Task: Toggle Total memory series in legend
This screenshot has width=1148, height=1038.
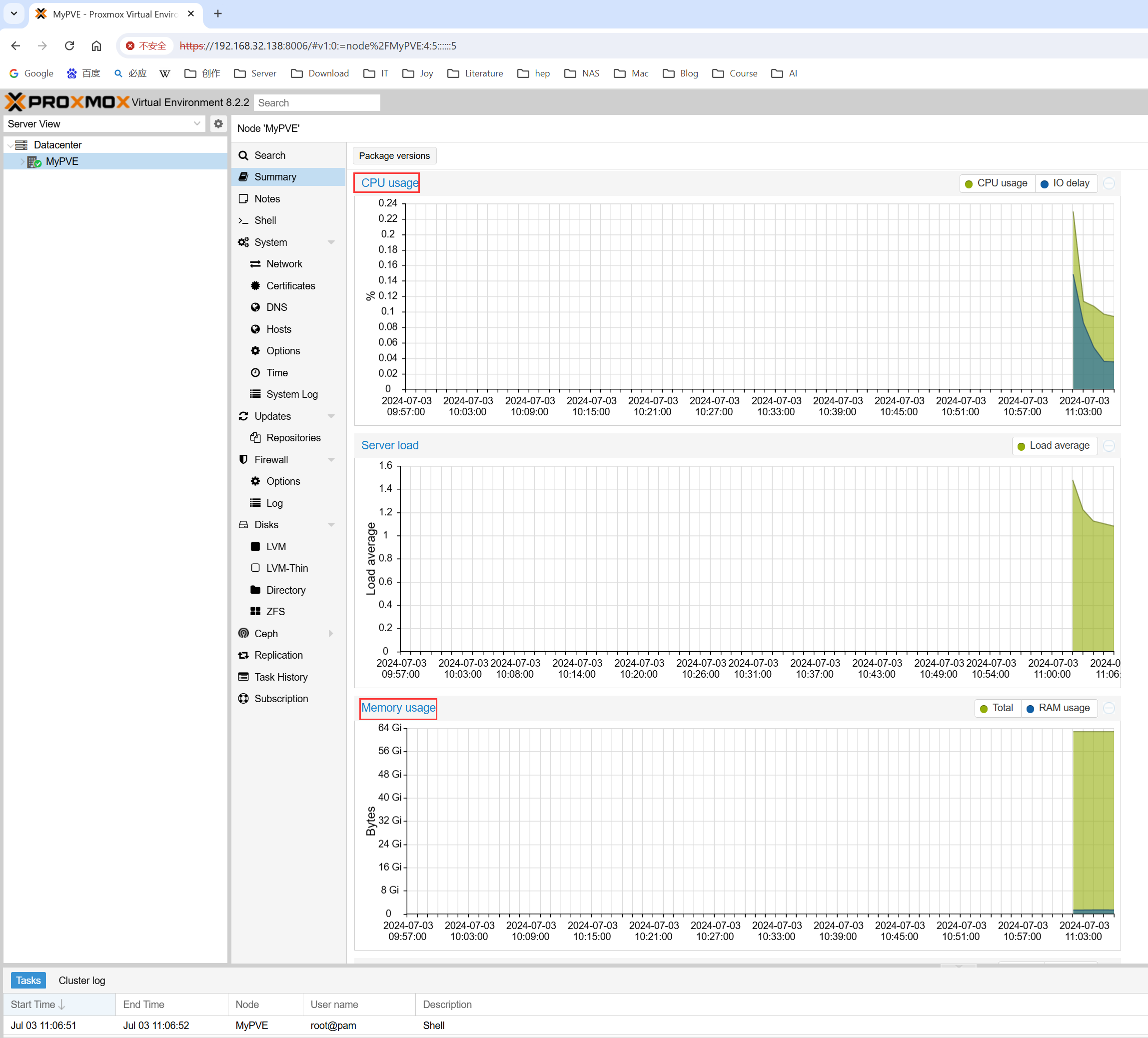Action: point(997,708)
